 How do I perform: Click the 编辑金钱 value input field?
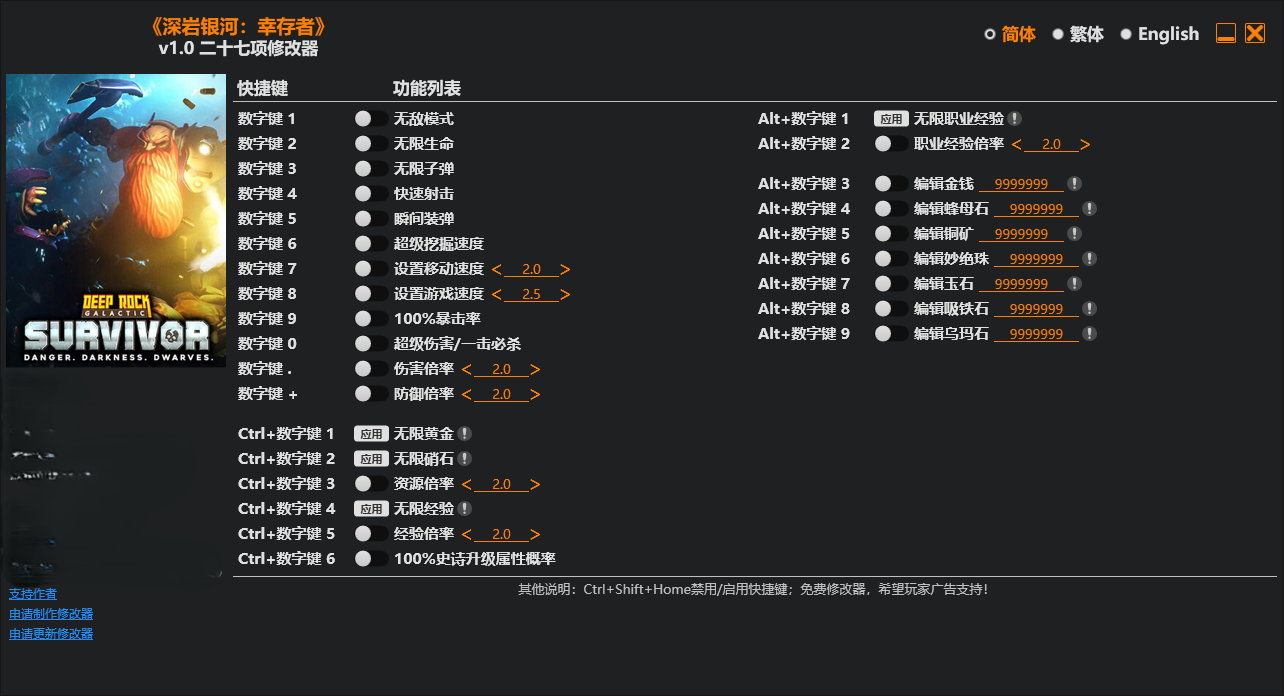(x=1021, y=184)
